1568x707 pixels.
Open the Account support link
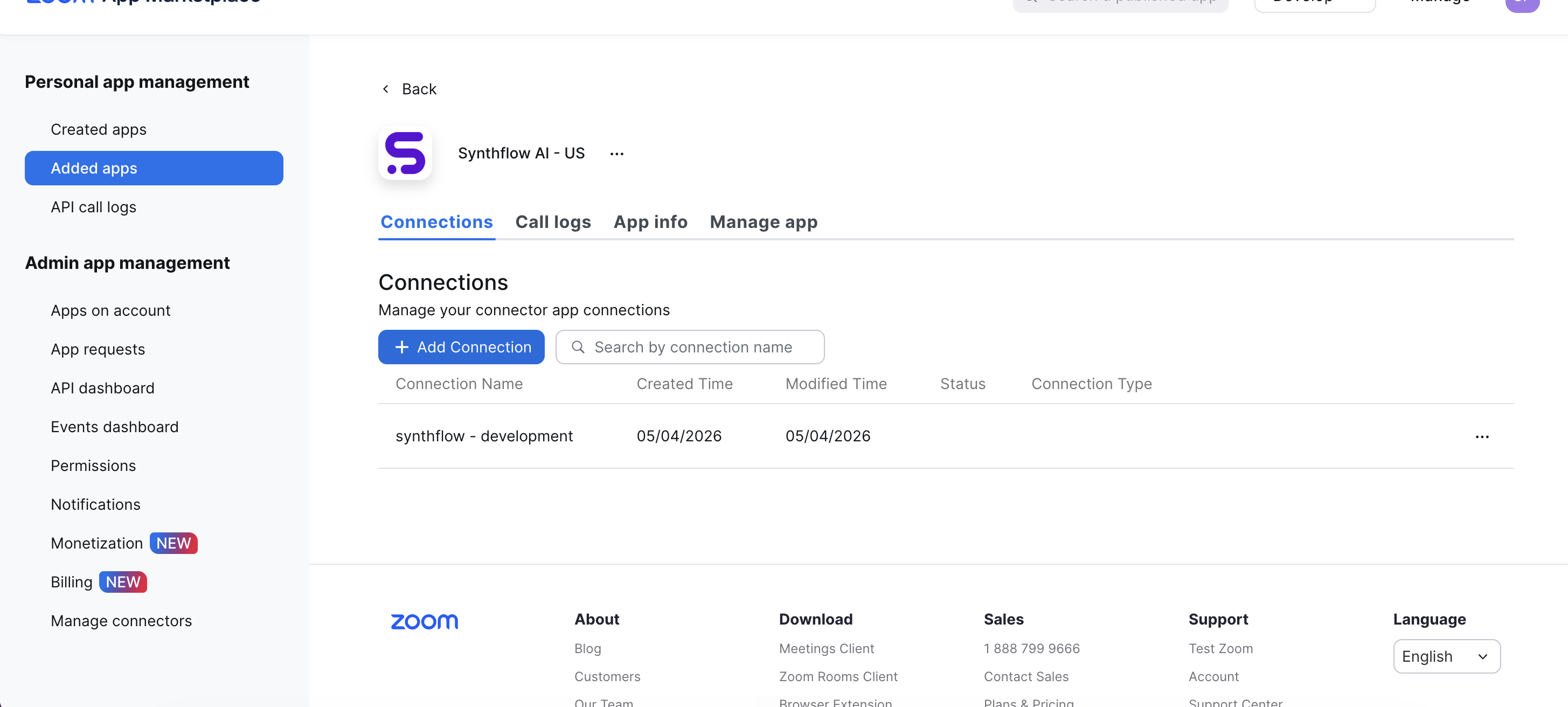1213,676
